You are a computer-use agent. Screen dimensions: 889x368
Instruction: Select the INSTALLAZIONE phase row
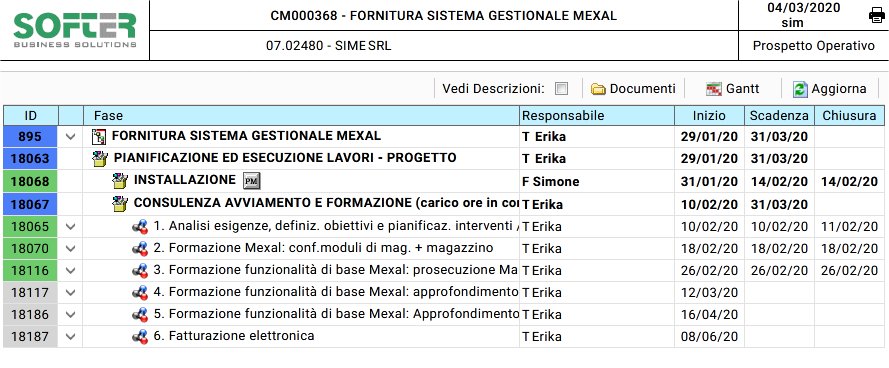click(440, 181)
